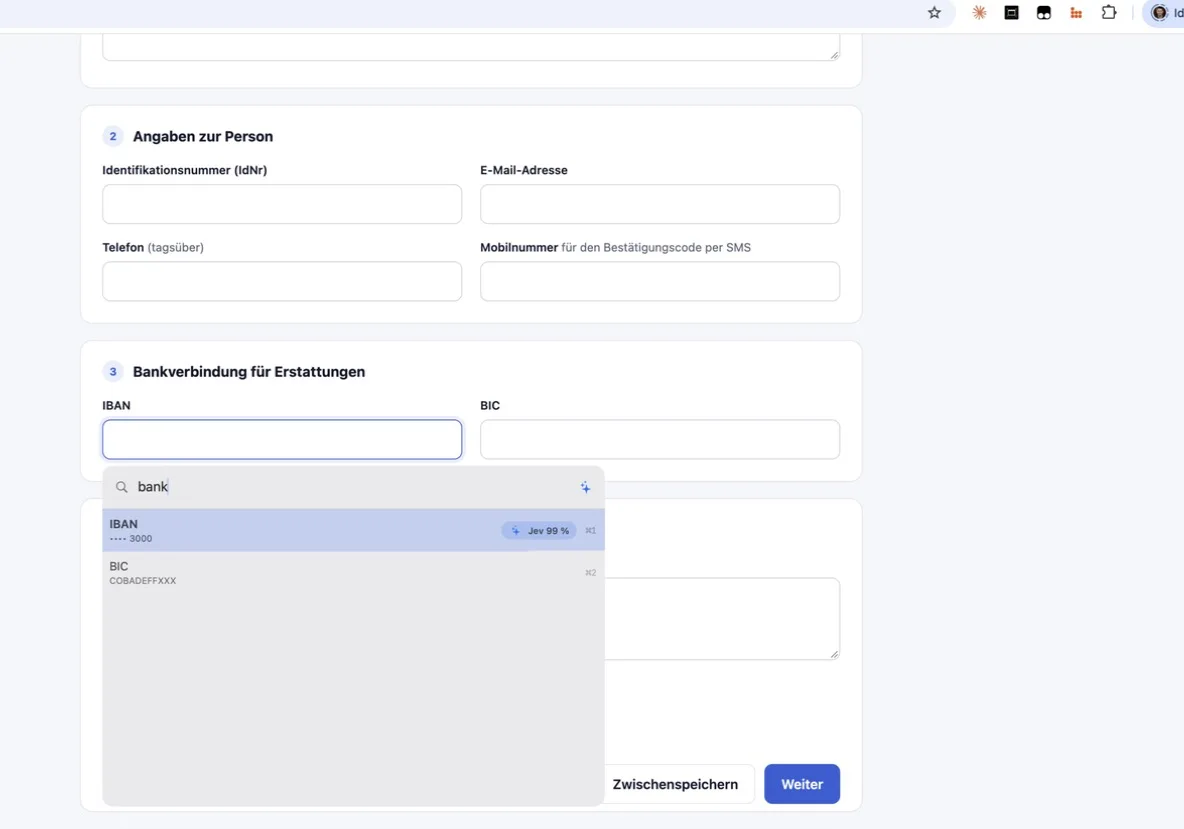Open the browser profile avatar
1184x829 pixels.
click(x=1159, y=12)
